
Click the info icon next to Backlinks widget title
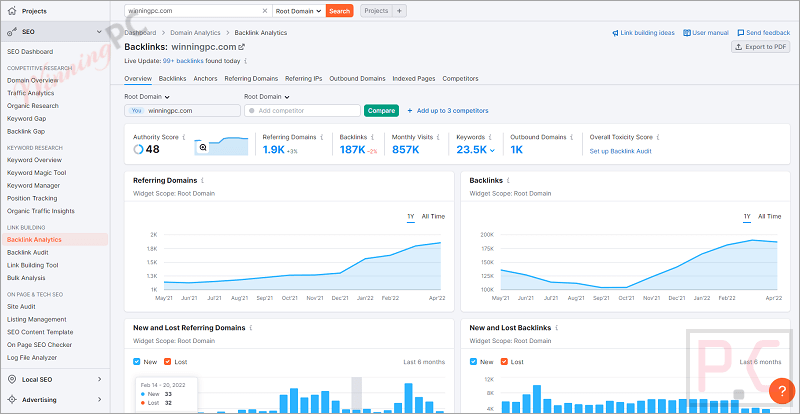pos(508,181)
